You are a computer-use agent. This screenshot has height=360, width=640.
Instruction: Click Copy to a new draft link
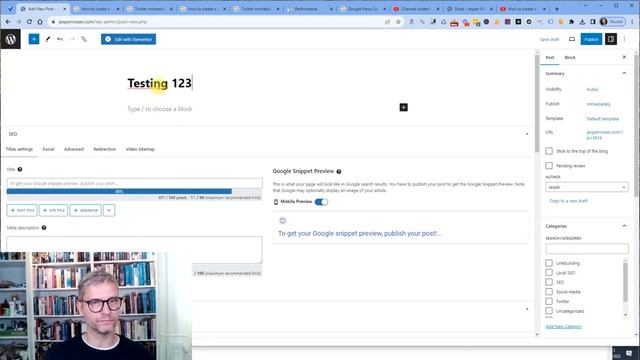pos(568,201)
